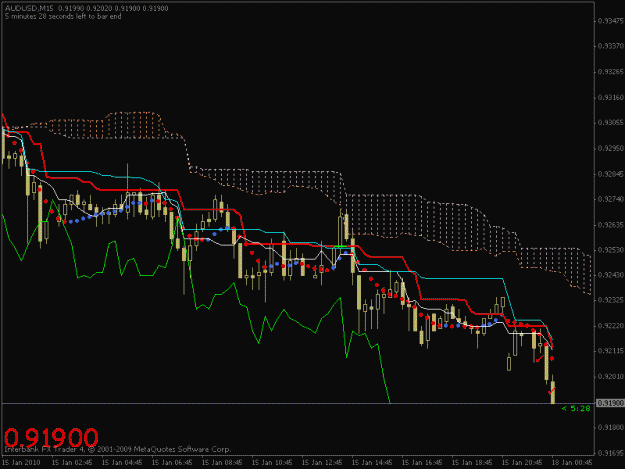This screenshot has height=469, width=625.
Task: Select the '18 Jan 00:45' time label
Action: (572, 463)
